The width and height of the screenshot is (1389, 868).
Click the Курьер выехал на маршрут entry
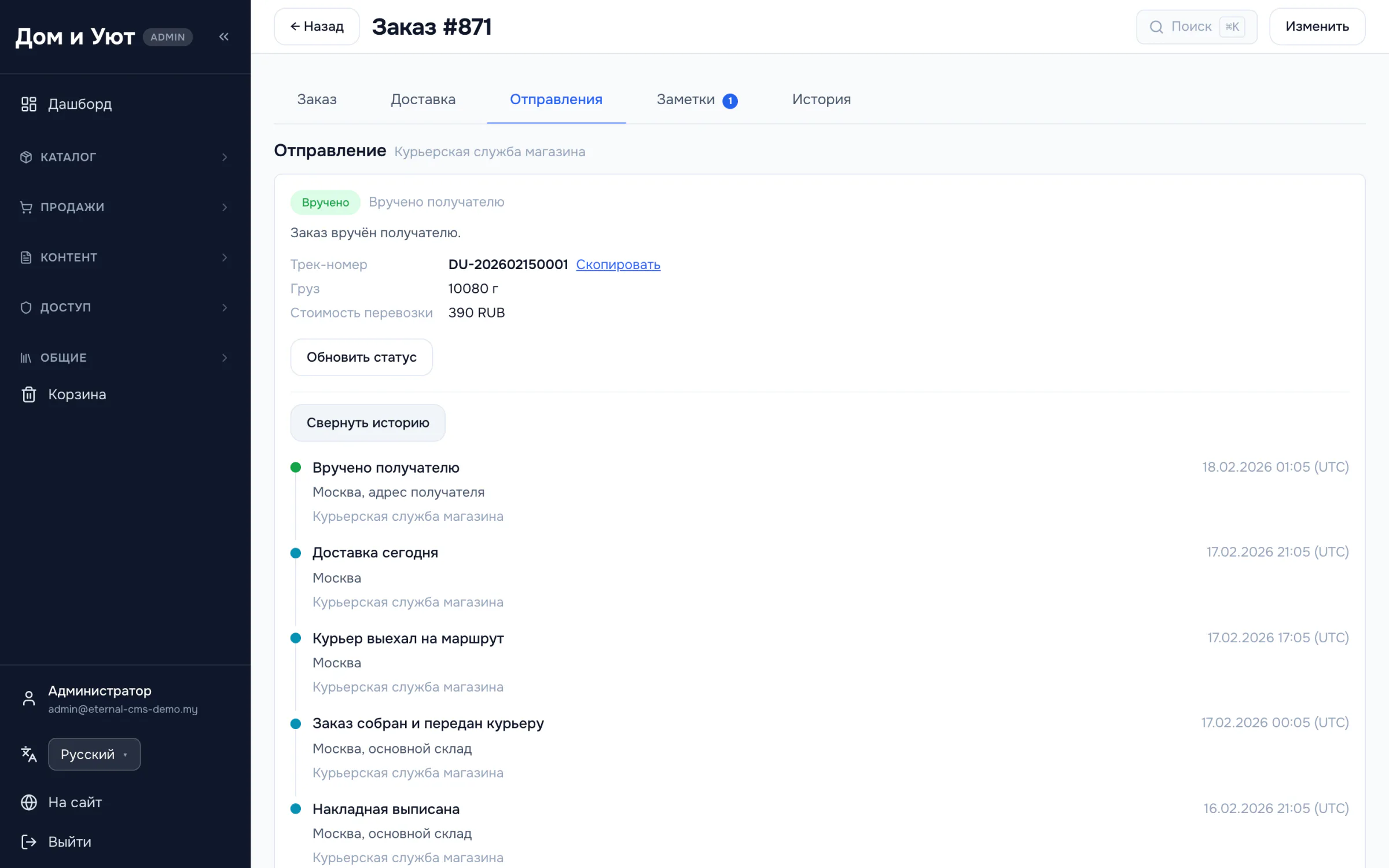pyautogui.click(x=408, y=638)
